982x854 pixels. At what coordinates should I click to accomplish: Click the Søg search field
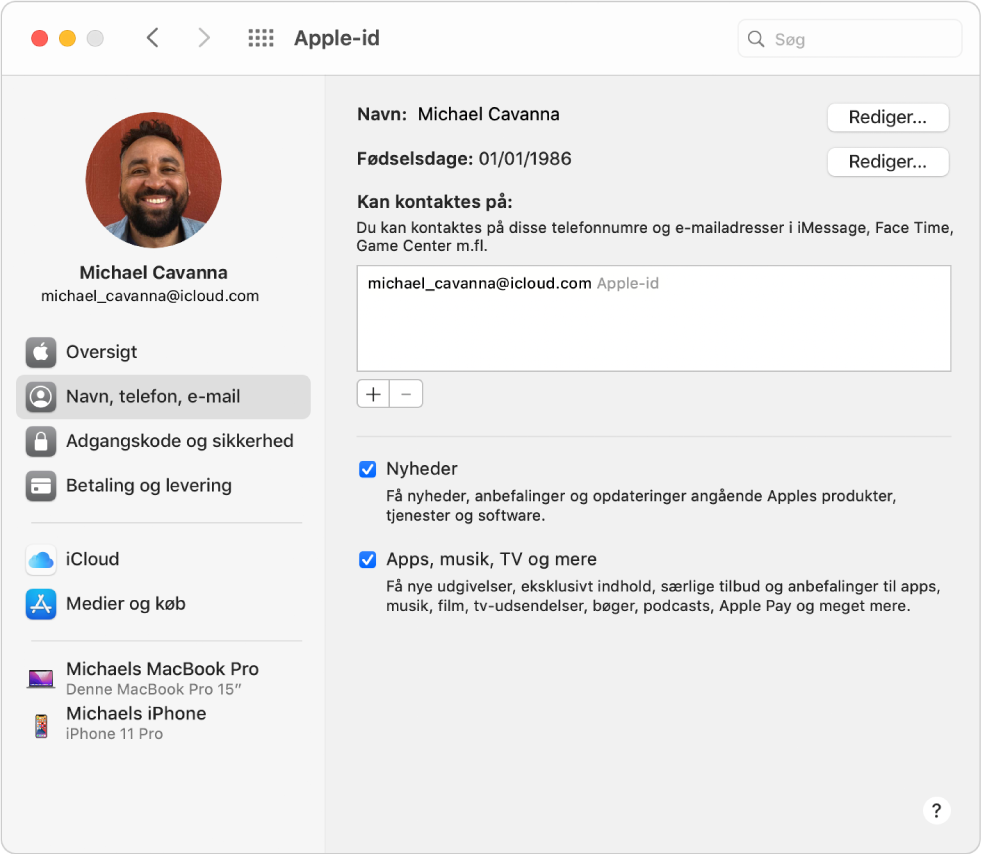[x=848, y=38]
